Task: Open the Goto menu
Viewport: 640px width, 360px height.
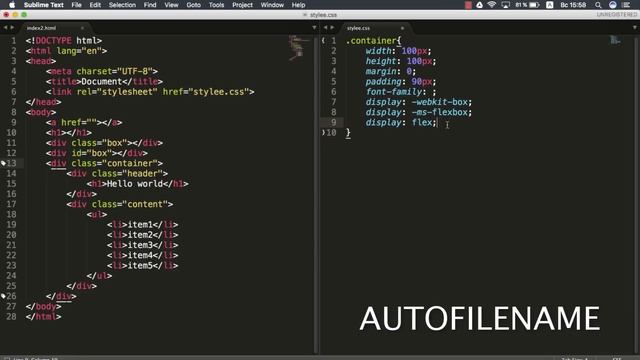Action: pyautogui.click(x=193, y=5)
